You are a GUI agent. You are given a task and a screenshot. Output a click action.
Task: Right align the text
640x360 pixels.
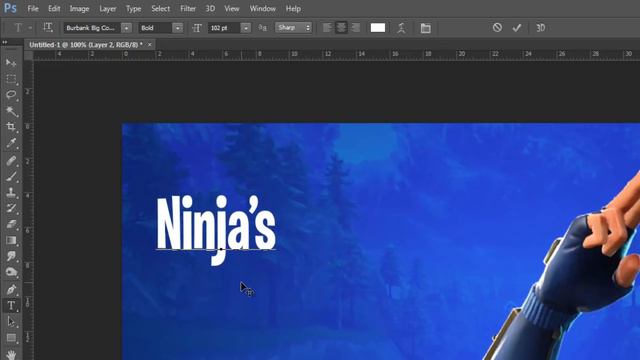(355, 28)
